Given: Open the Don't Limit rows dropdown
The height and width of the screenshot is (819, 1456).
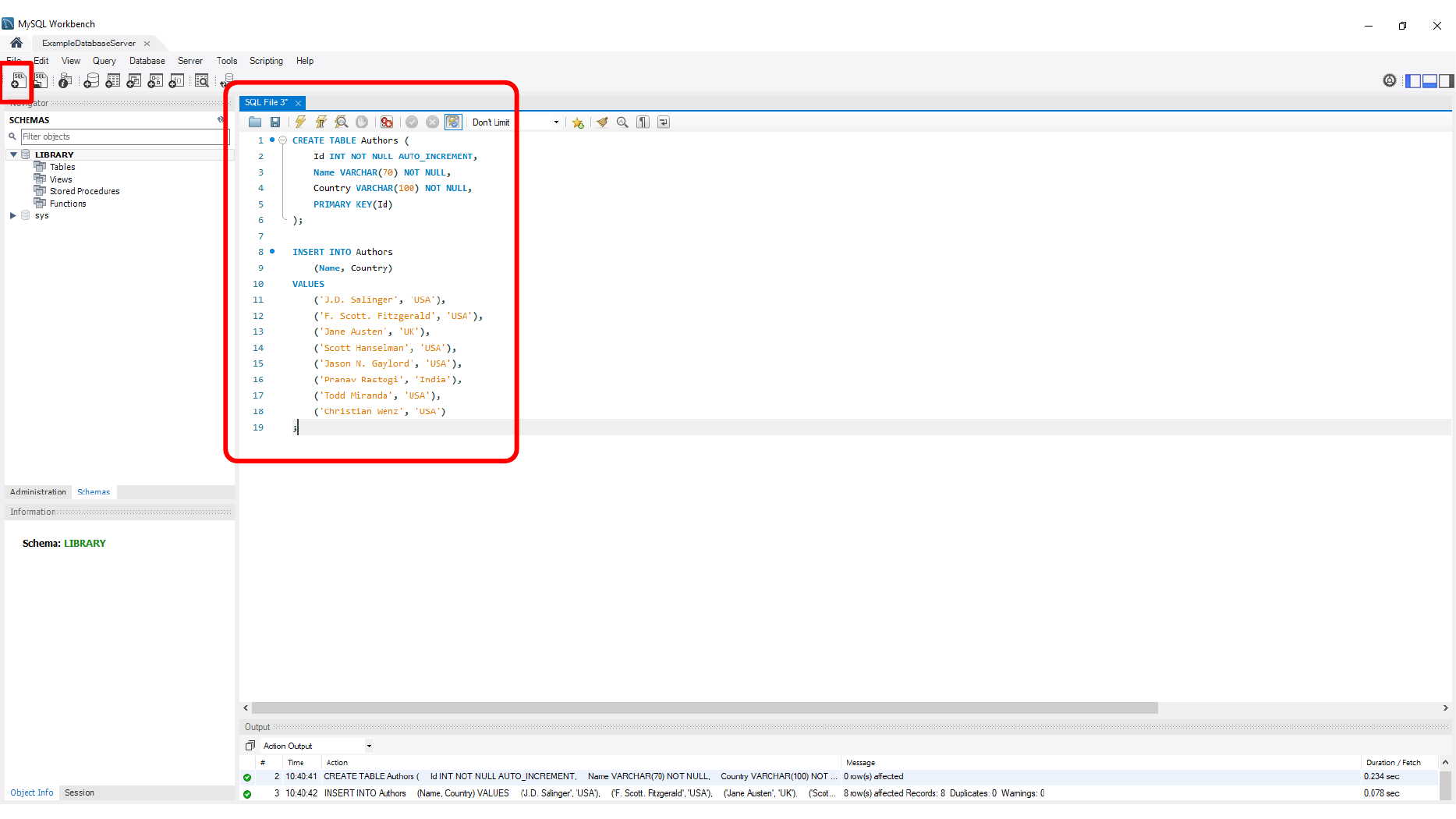Looking at the screenshot, I should [x=556, y=122].
